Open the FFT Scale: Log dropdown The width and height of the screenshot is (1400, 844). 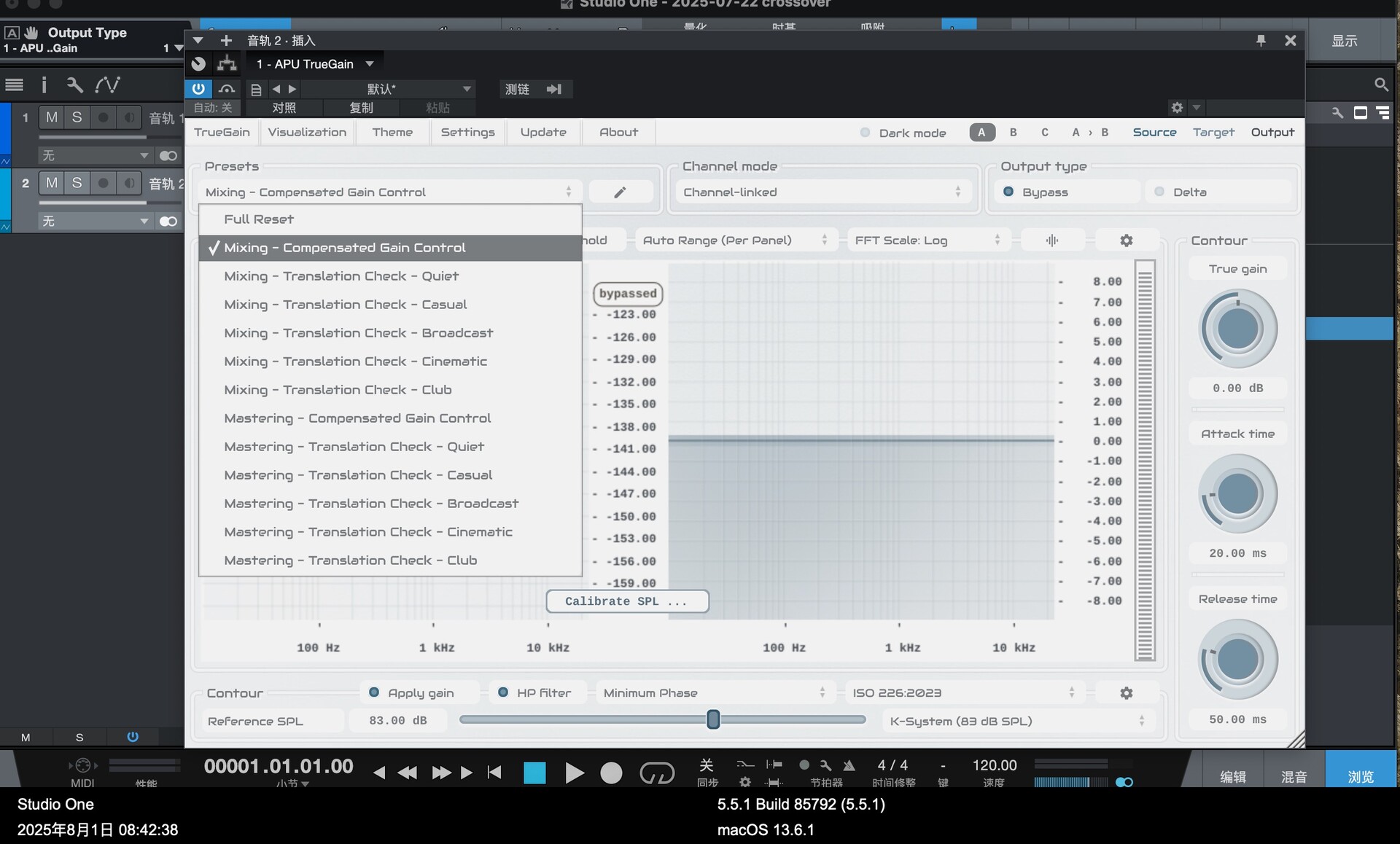pos(928,241)
